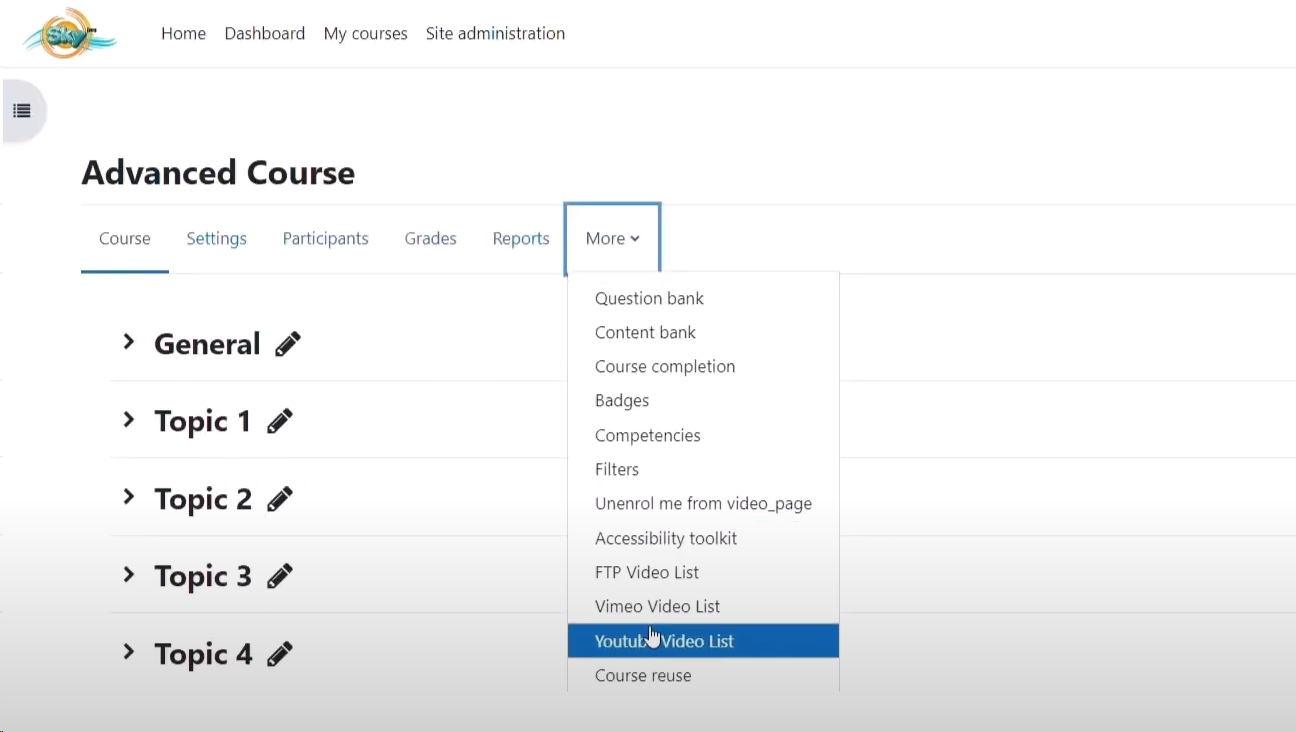Open My courses in top navigation
The width and height of the screenshot is (1296, 732).
point(365,33)
